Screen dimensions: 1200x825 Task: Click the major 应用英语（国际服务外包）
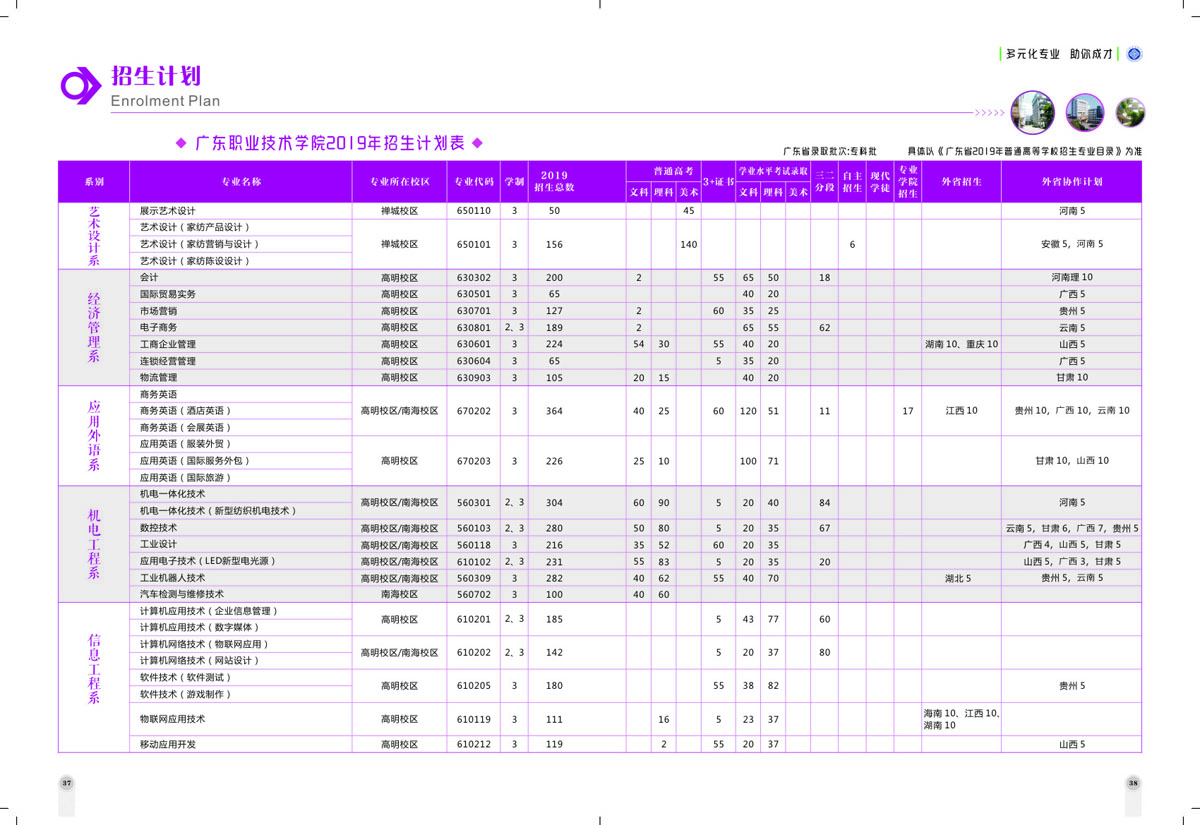point(196,461)
